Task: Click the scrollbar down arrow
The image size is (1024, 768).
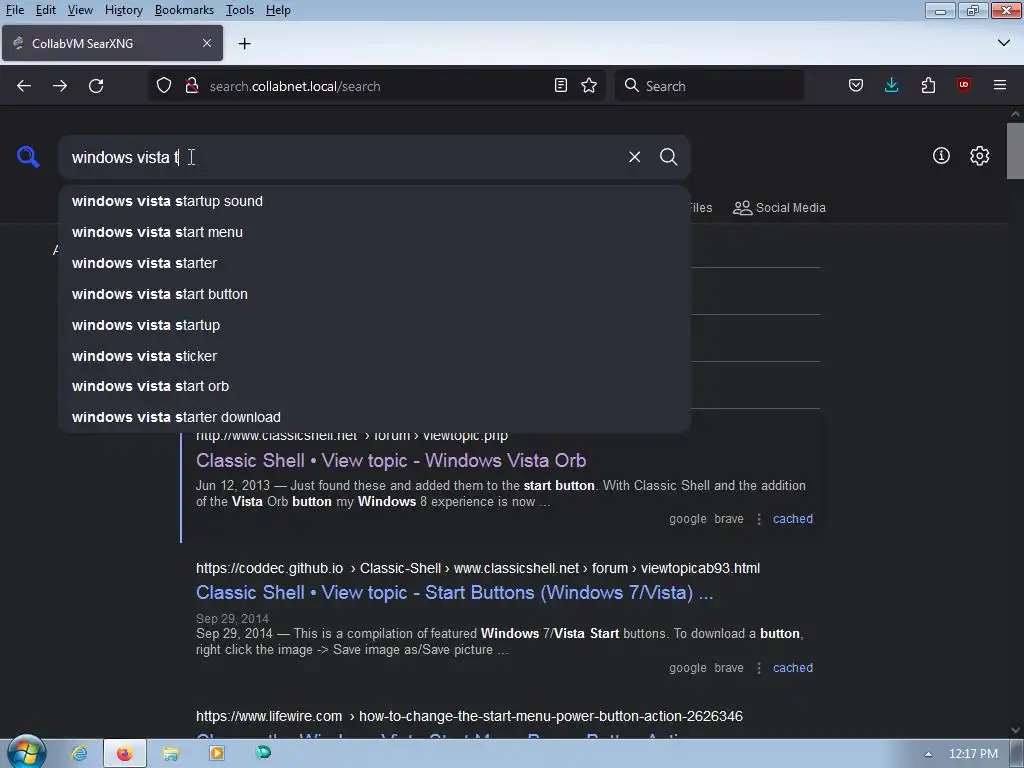Action: 1015,730
